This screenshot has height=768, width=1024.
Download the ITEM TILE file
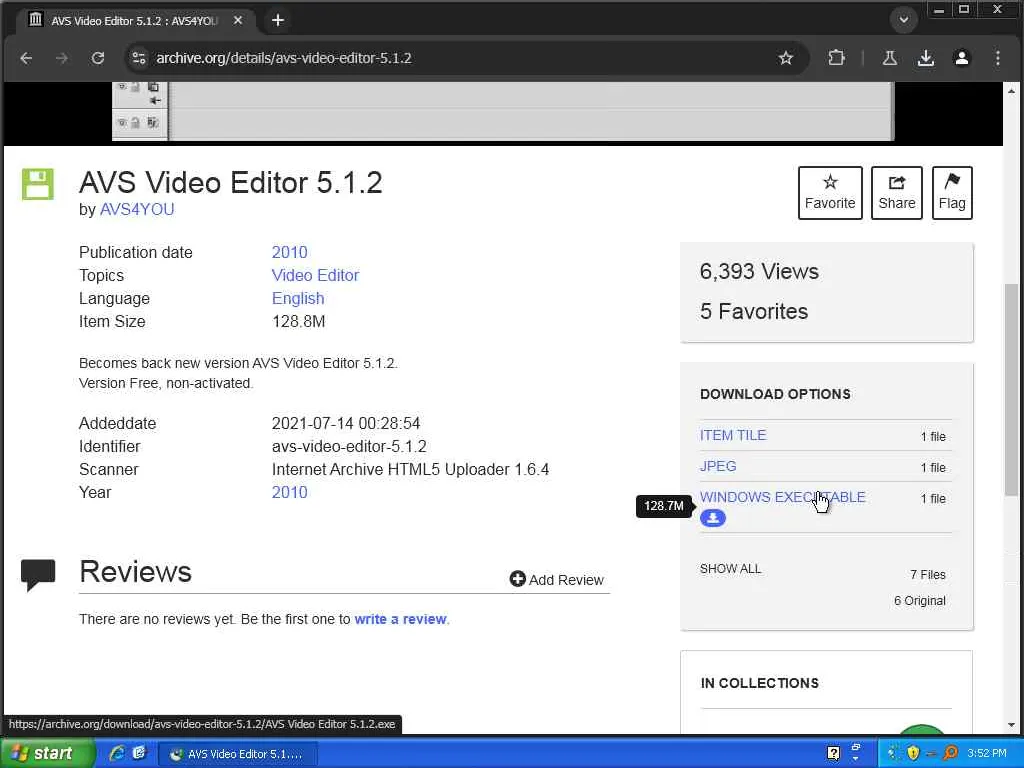click(733, 435)
